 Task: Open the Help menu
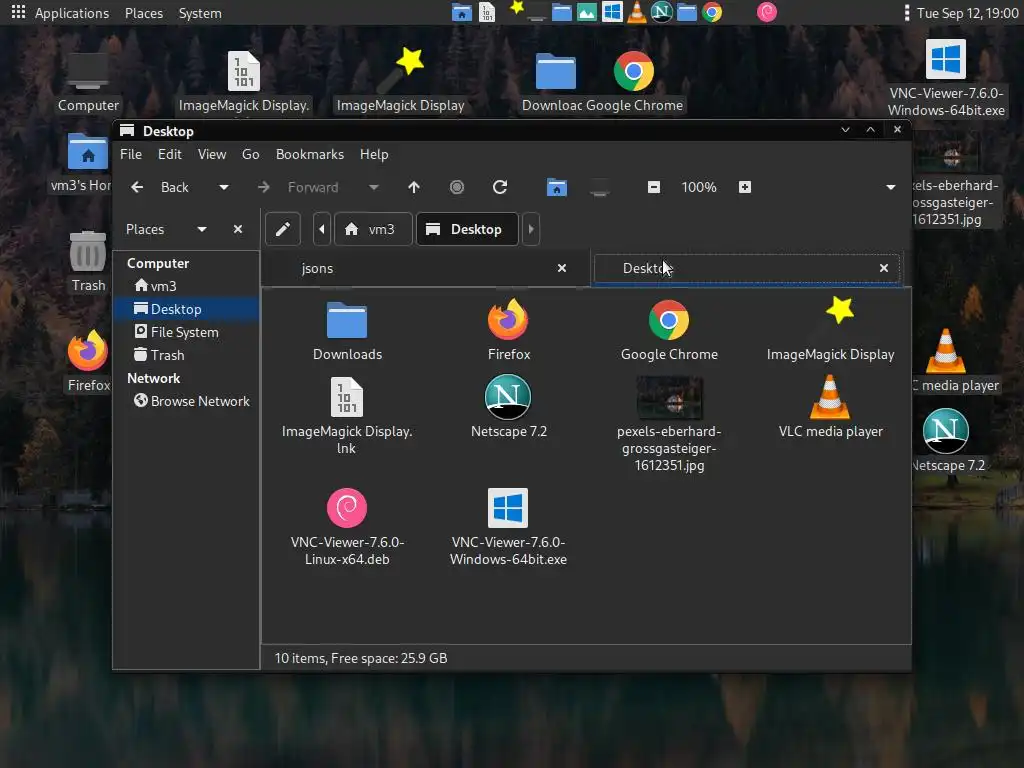tap(374, 155)
